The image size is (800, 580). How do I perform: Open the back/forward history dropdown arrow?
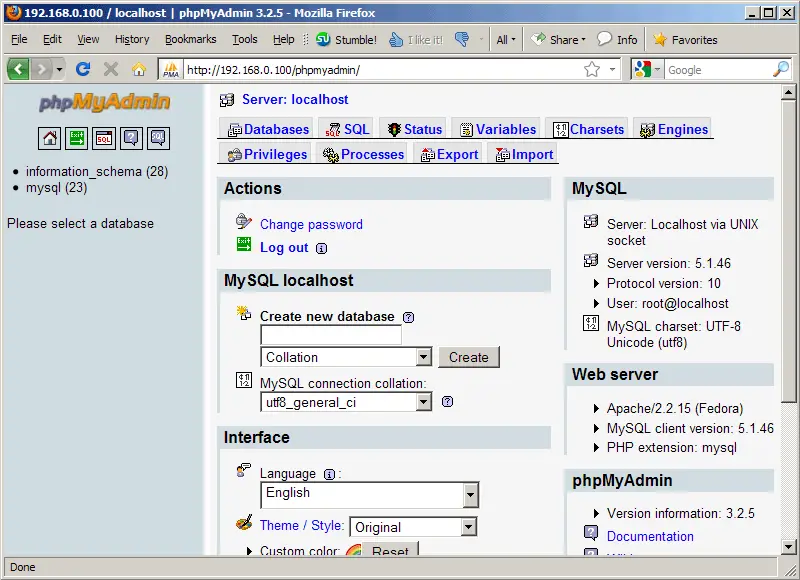pos(59,69)
